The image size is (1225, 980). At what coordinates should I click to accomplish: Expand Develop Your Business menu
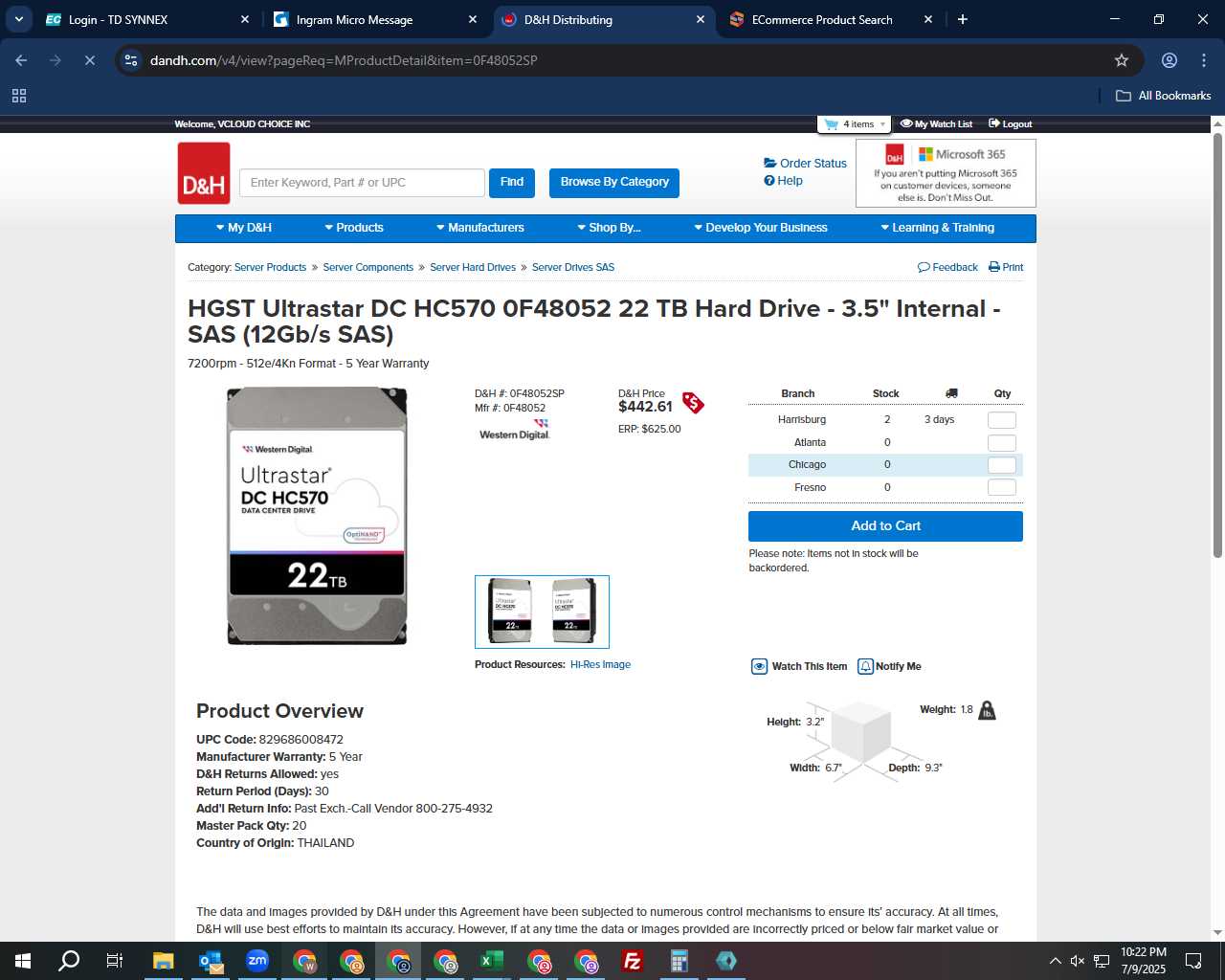pyautogui.click(x=760, y=228)
